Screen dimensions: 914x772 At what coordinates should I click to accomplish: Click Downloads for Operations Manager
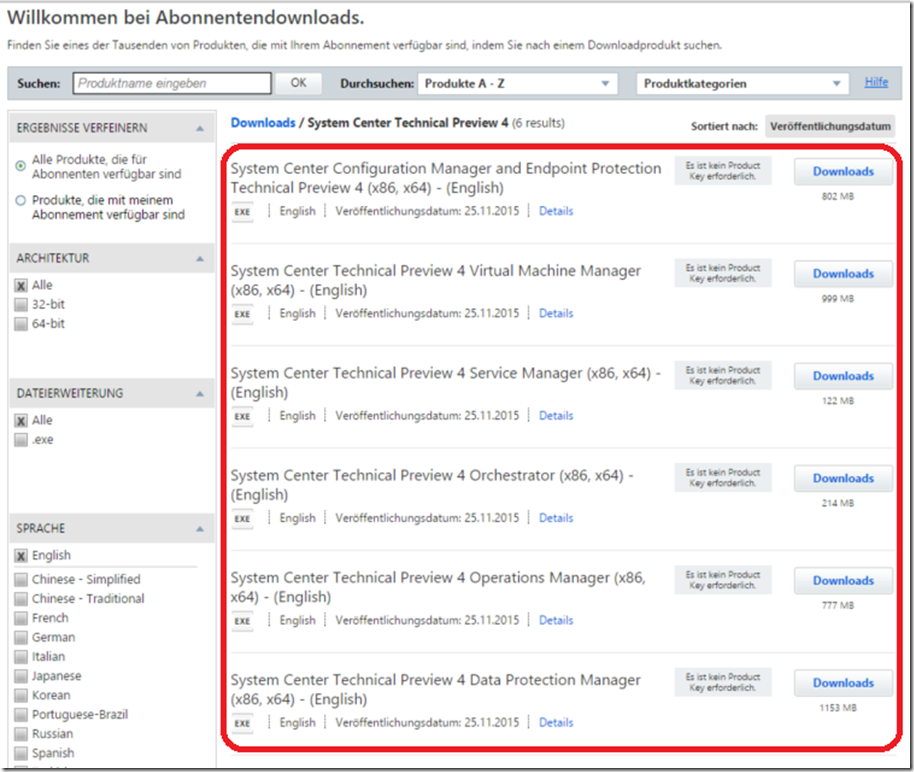843,581
